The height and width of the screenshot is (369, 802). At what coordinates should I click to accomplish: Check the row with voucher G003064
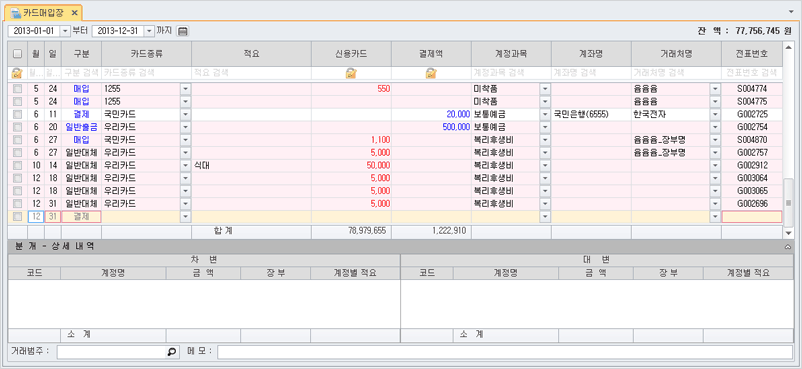17,178
